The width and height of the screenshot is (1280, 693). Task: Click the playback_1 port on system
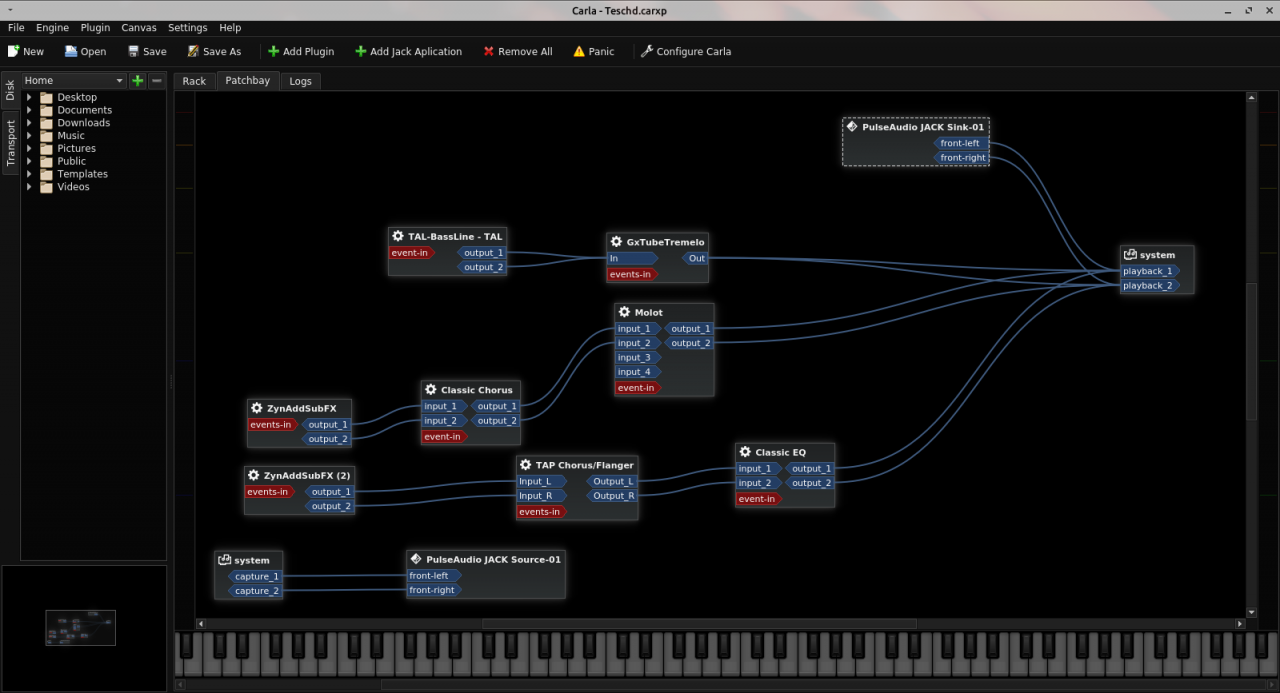point(1150,271)
